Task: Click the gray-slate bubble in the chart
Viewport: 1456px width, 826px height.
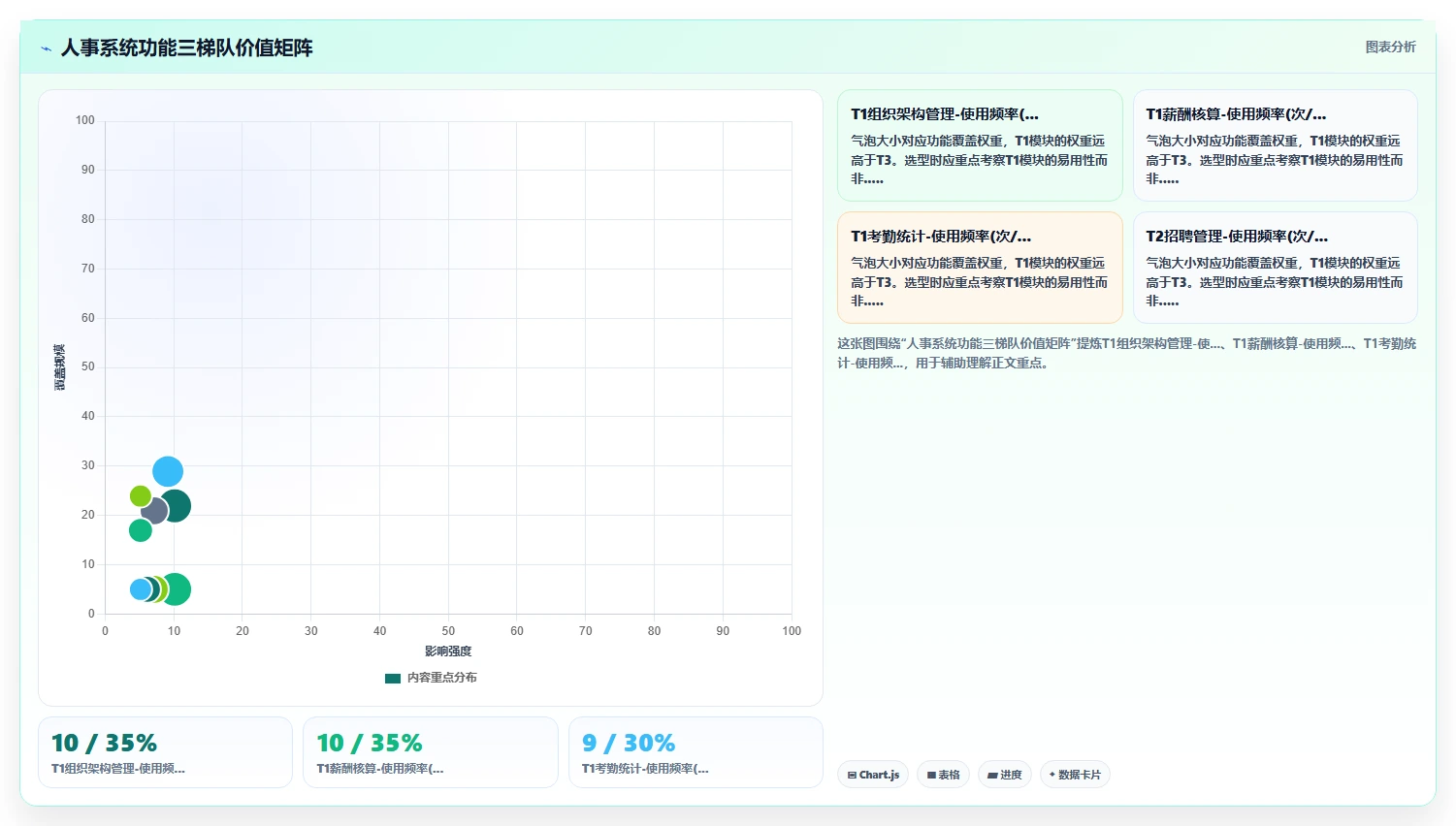Action: pos(154,511)
